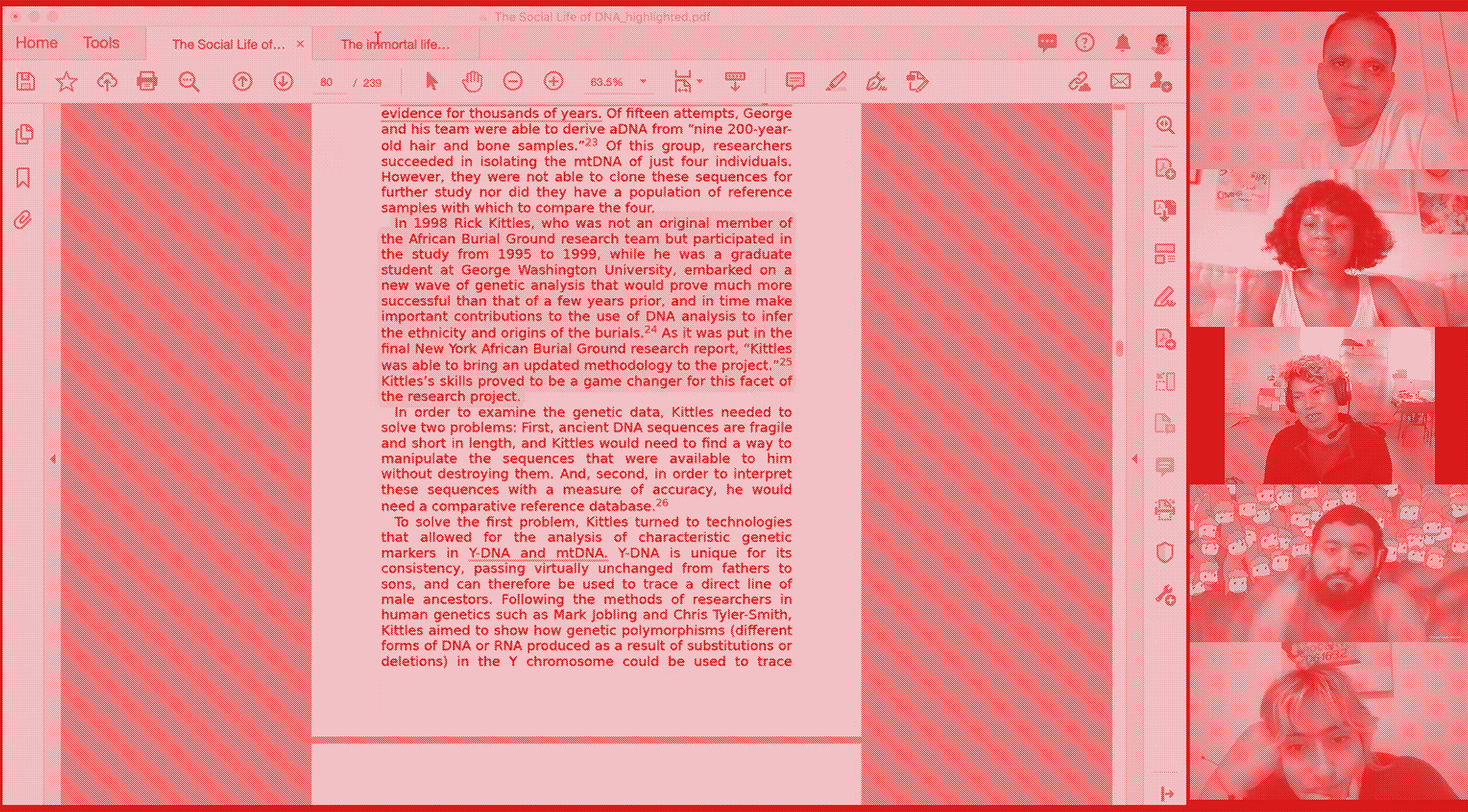Expand the page fit options dropdown

[699, 82]
